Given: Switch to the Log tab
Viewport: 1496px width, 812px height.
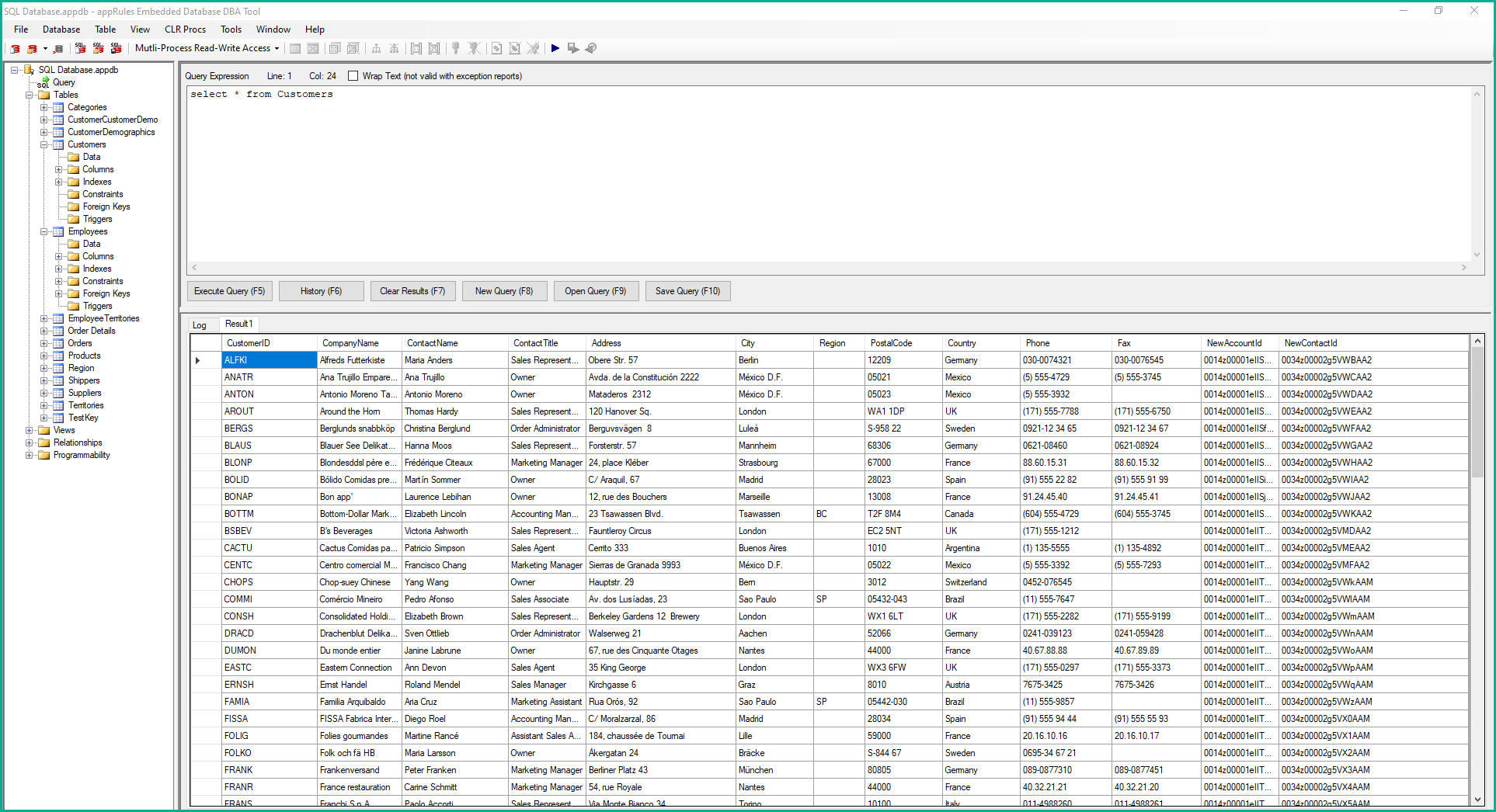Looking at the screenshot, I should [x=200, y=324].
